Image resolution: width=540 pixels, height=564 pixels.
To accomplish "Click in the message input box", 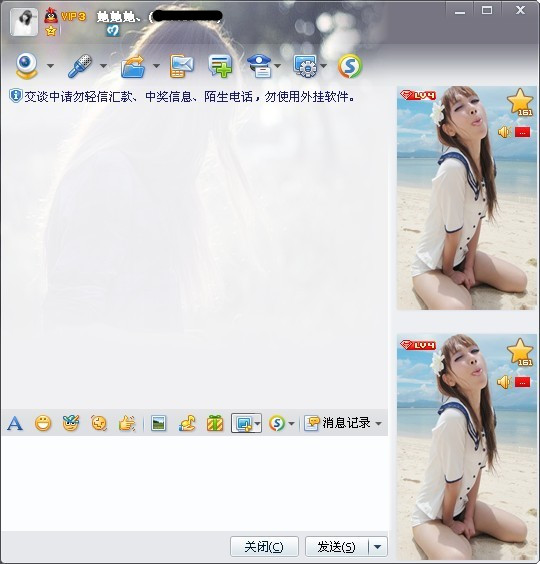I will 195,483.
